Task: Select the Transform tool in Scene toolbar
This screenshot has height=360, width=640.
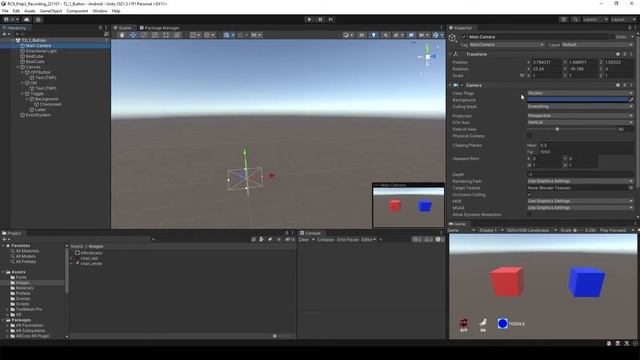Action: (177, 35)
